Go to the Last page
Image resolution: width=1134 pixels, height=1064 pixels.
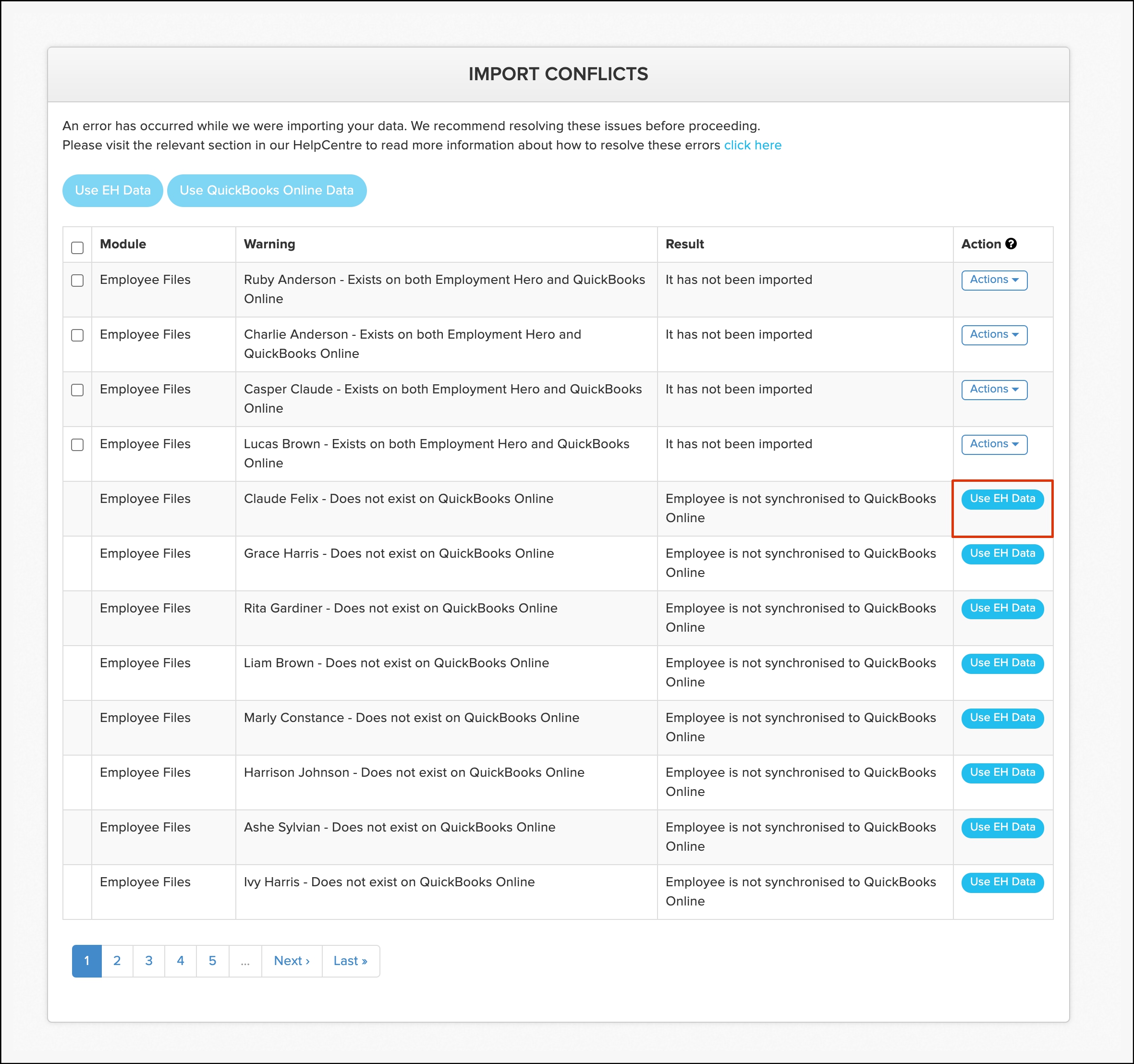(x=350, y=961)
